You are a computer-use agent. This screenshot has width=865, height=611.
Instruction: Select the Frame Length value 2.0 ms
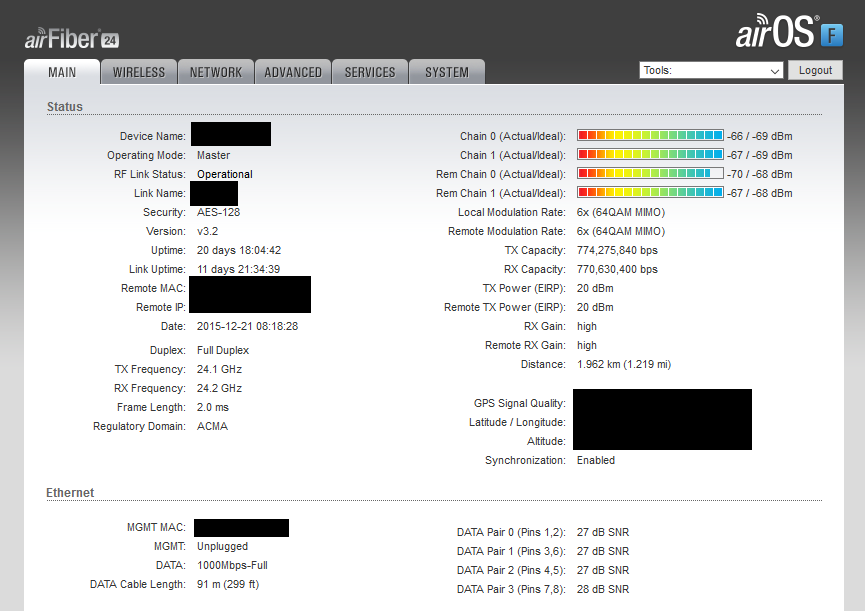tap(212, 408)
